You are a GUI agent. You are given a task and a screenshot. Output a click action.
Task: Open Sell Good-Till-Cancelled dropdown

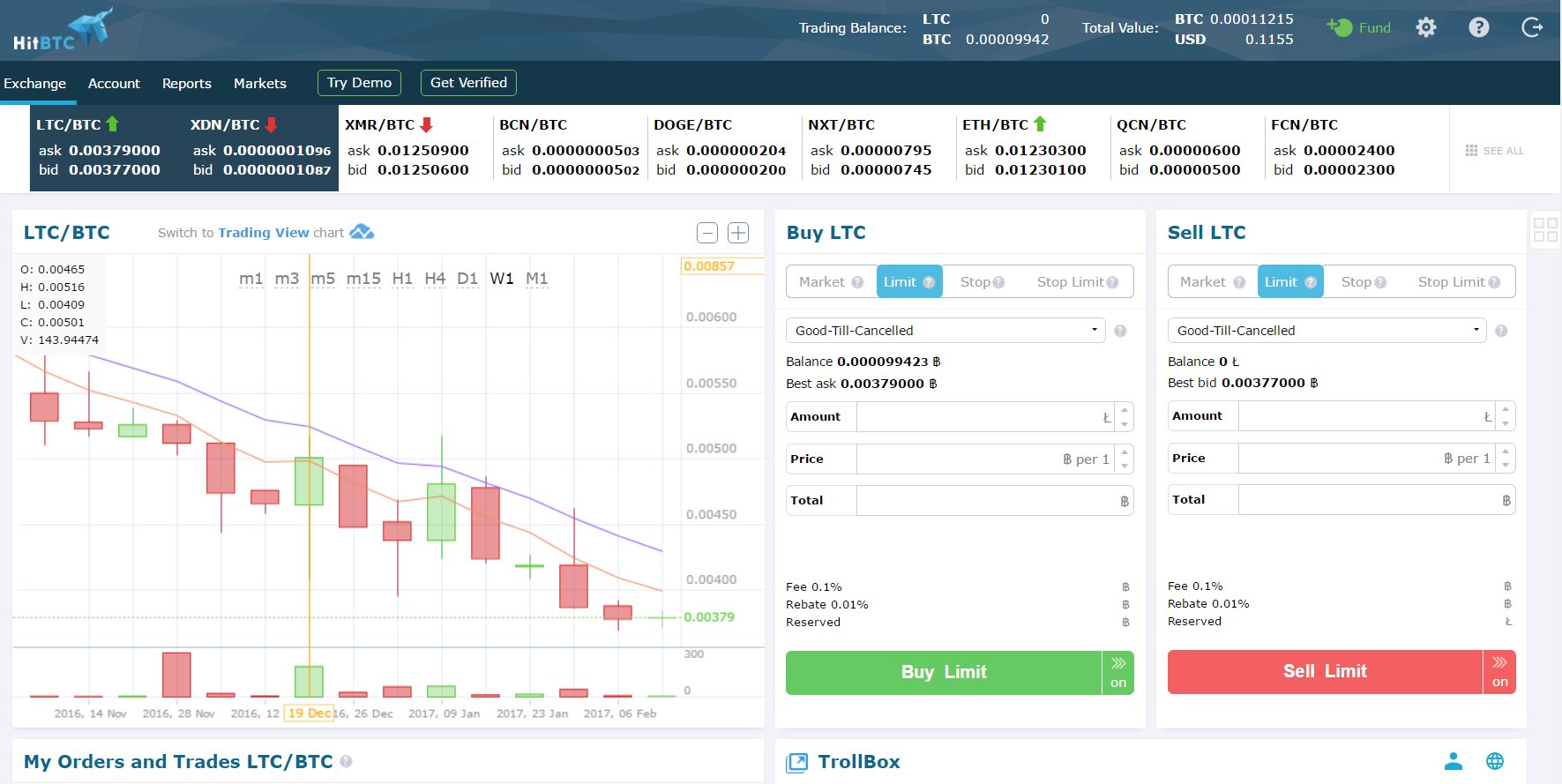[x=1327, y=331]
